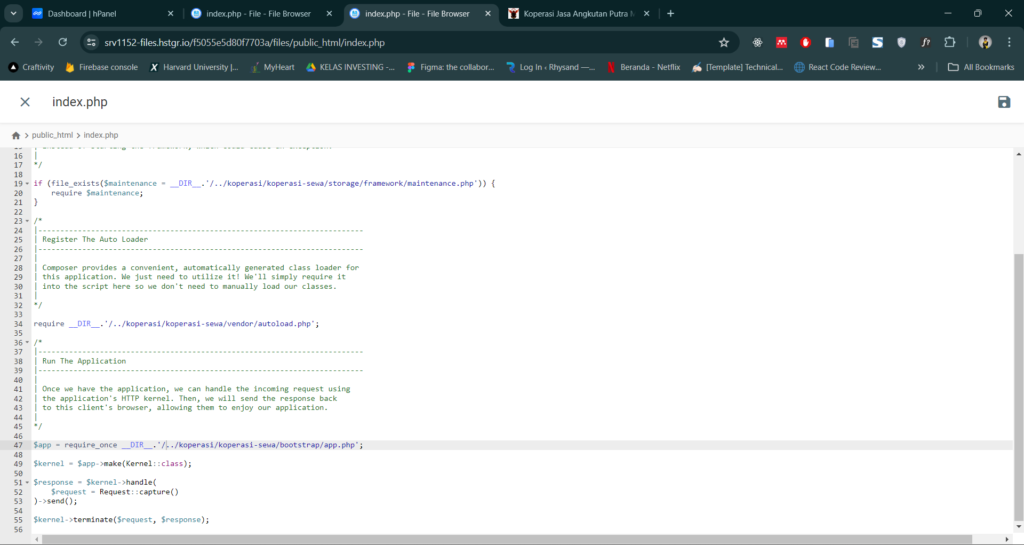
Task: Click 'require $maintenance;' on line 20
Action: pyautogui.click(x=97, y=193)
